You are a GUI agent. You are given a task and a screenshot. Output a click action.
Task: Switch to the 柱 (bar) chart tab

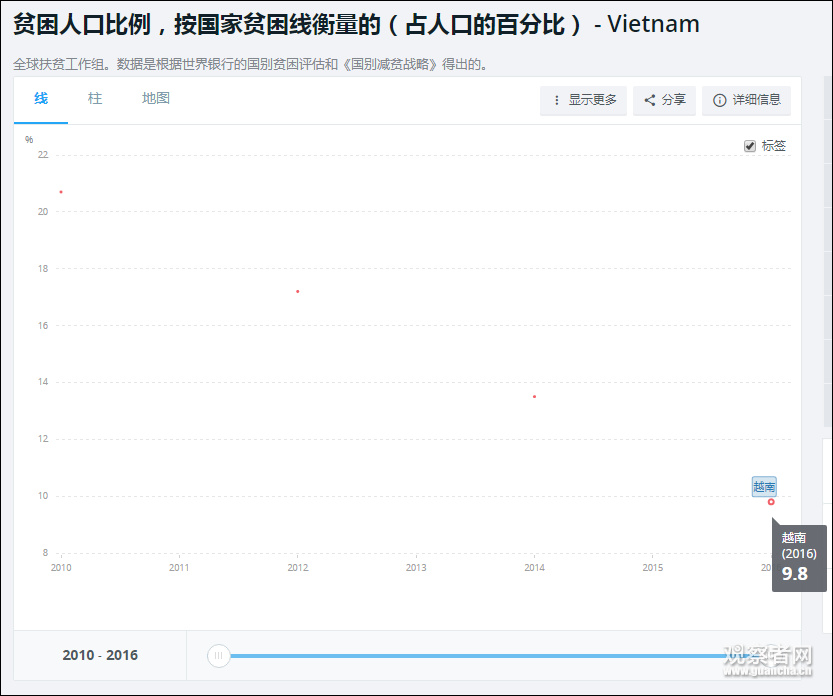point(95,99)
